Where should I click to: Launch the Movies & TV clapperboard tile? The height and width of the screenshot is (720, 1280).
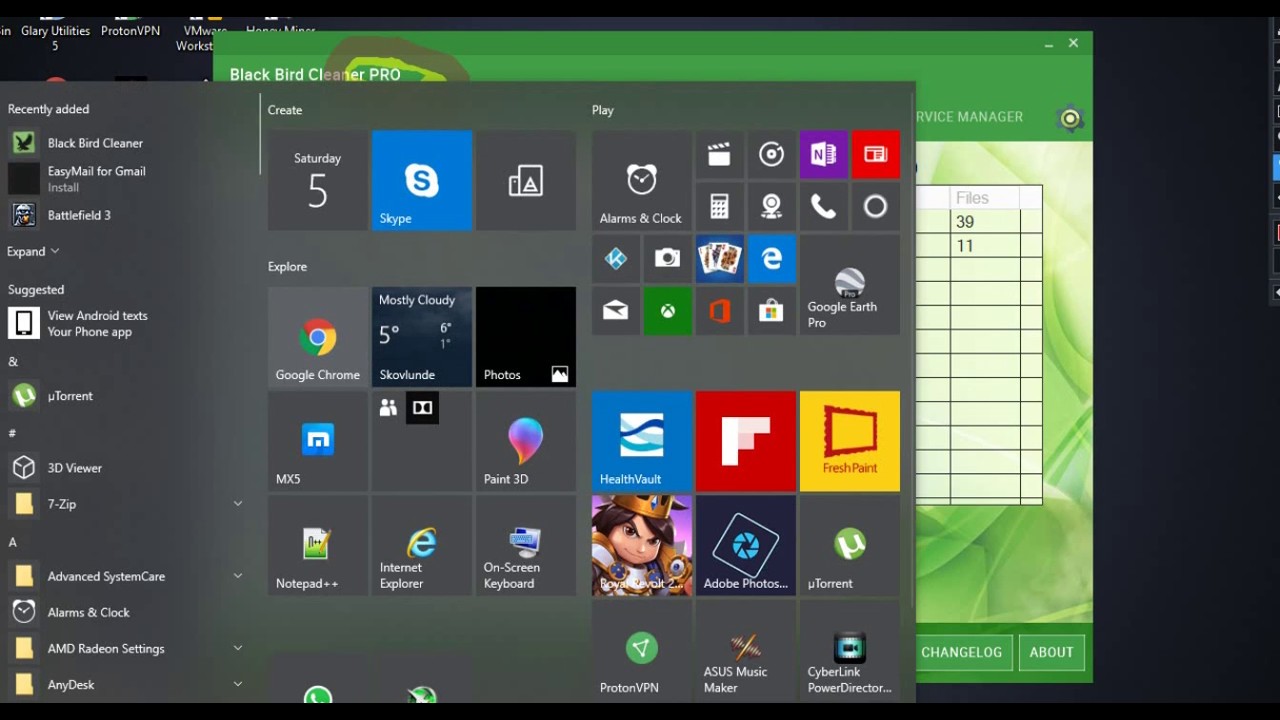[x=719, y=154]
